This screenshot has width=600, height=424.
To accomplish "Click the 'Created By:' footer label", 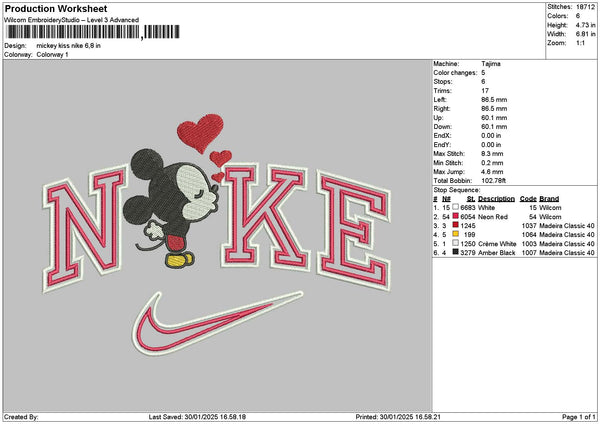I will point(21,417).
